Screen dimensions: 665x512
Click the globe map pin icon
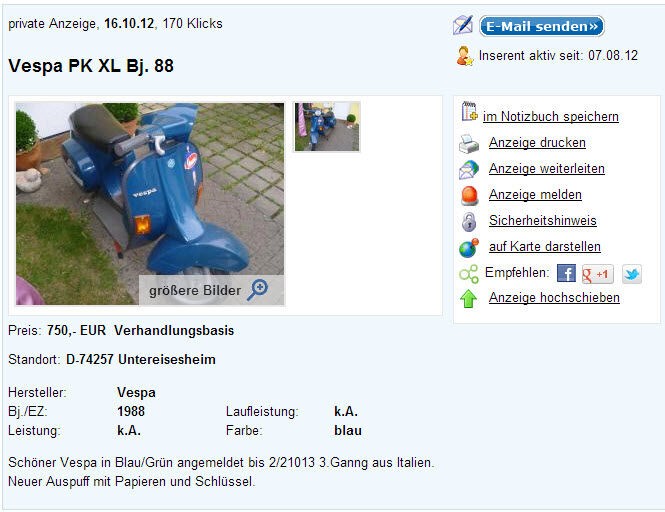point(469,248)
